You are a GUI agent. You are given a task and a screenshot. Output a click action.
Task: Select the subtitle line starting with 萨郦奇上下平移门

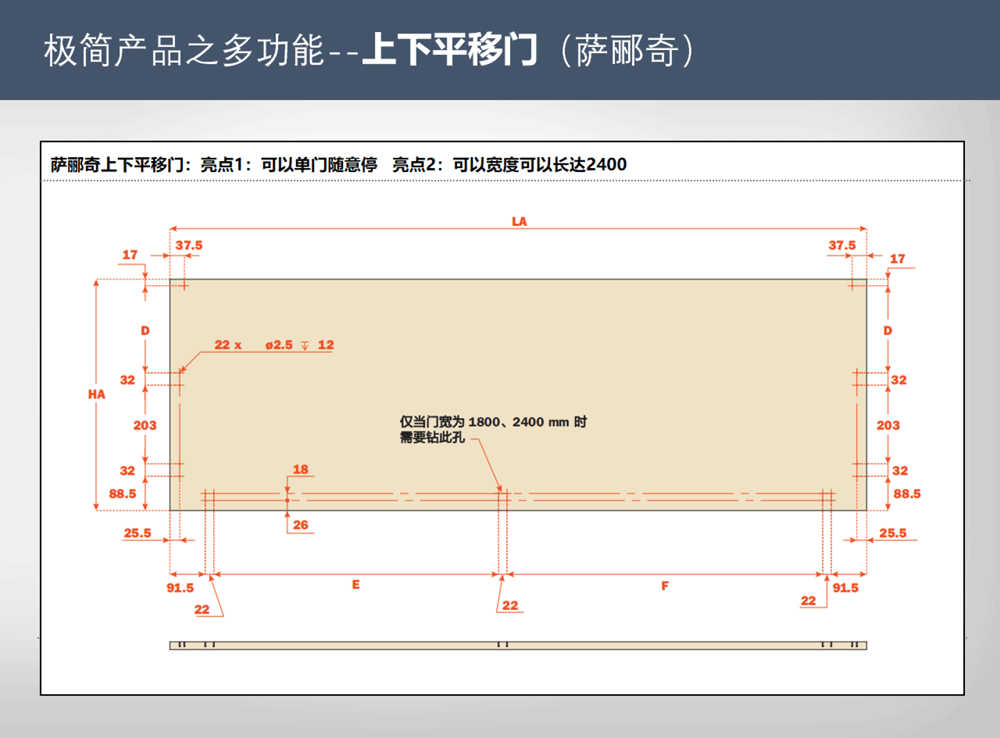tap(338, 164)
